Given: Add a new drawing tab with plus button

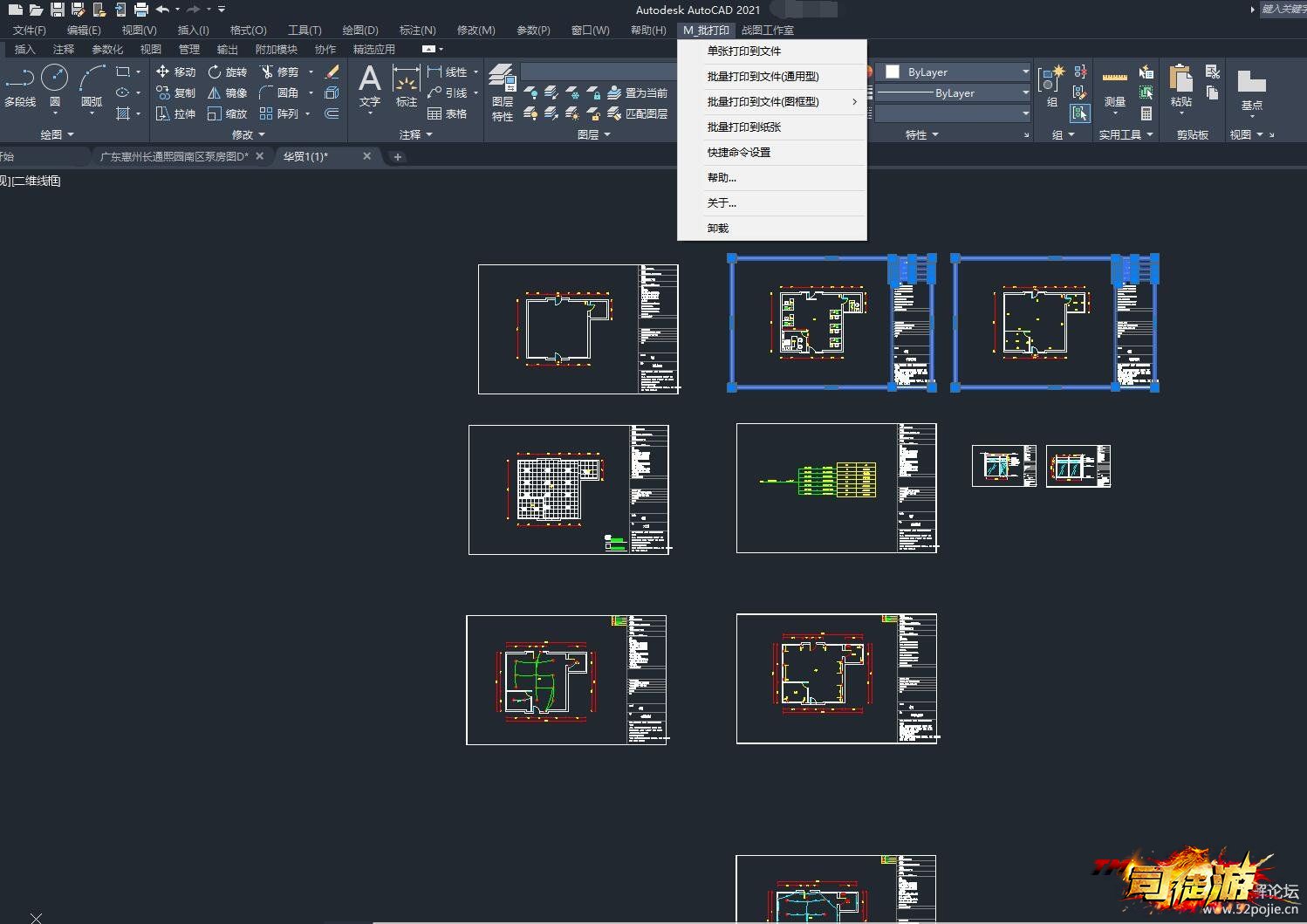Looking at the screenshot, I should tap(398, 157).
